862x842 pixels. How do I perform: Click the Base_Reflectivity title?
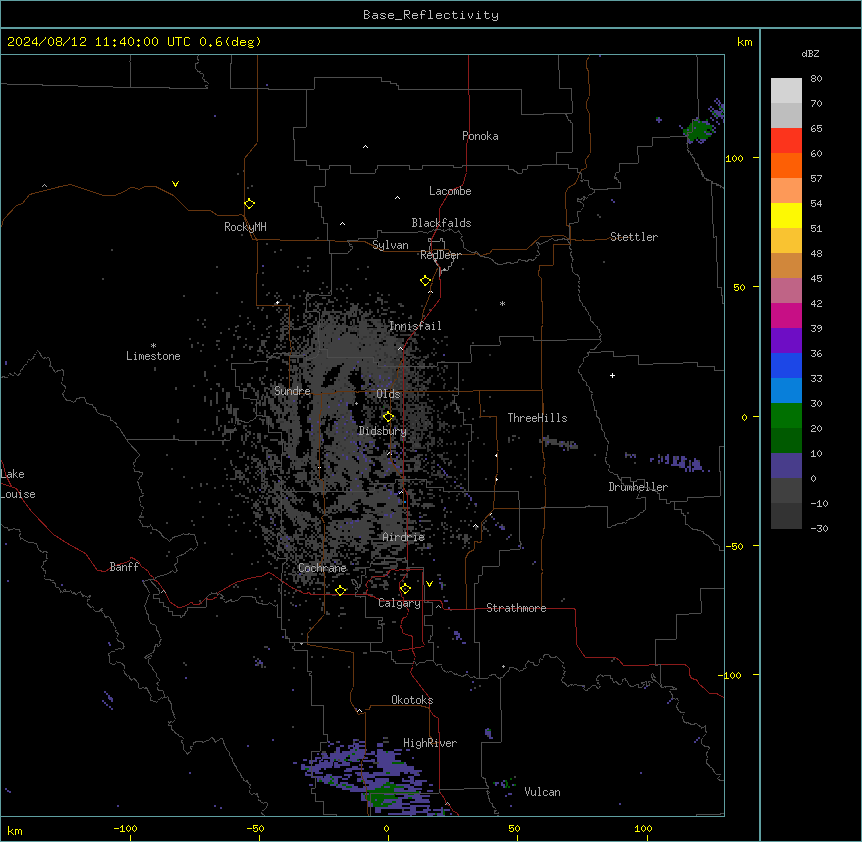click(431, 15)
